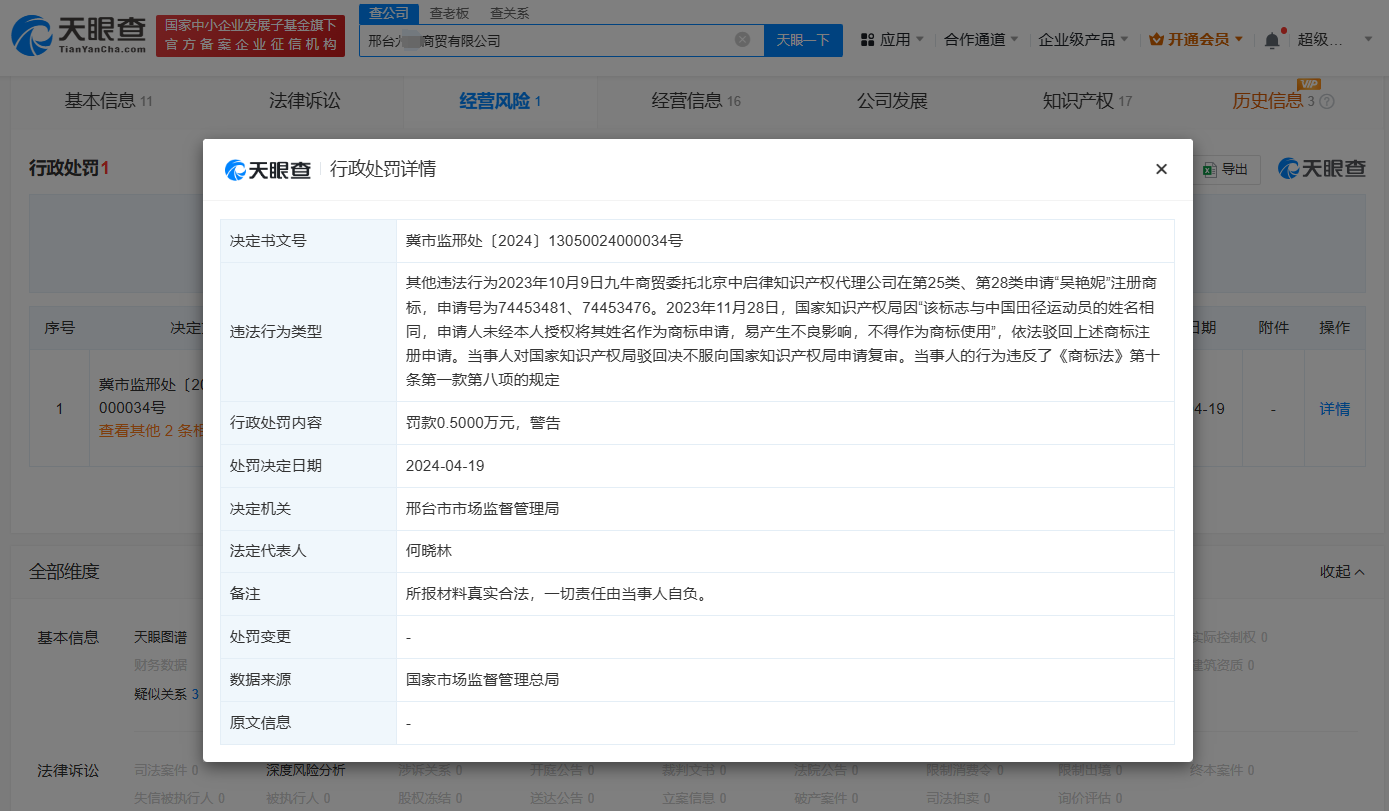Click the 详情 link in the 操作 column
Screen dimensions: 1389x811
[x=1335, y=408]
